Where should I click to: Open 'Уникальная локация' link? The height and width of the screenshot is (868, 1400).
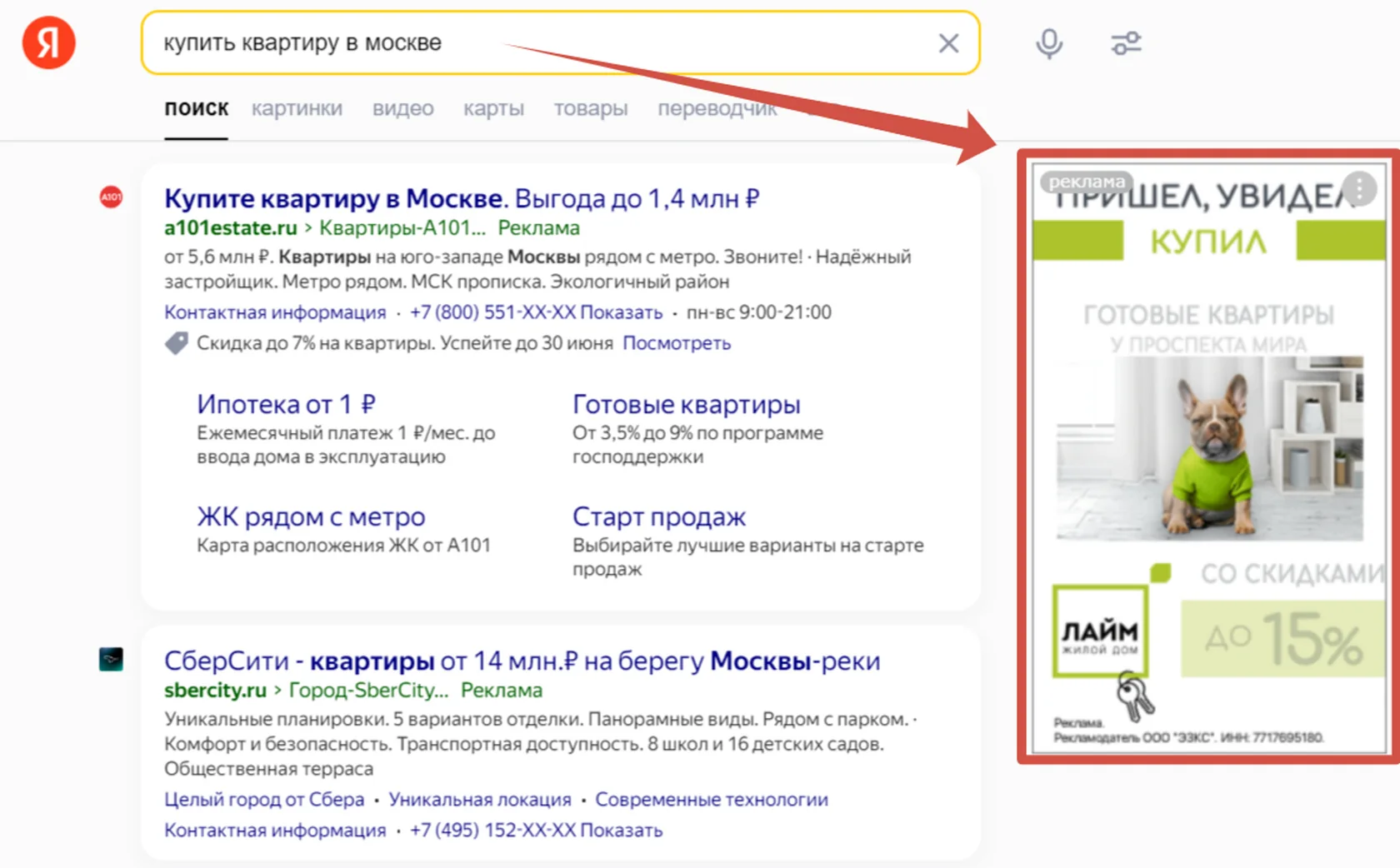pos(480,800)
